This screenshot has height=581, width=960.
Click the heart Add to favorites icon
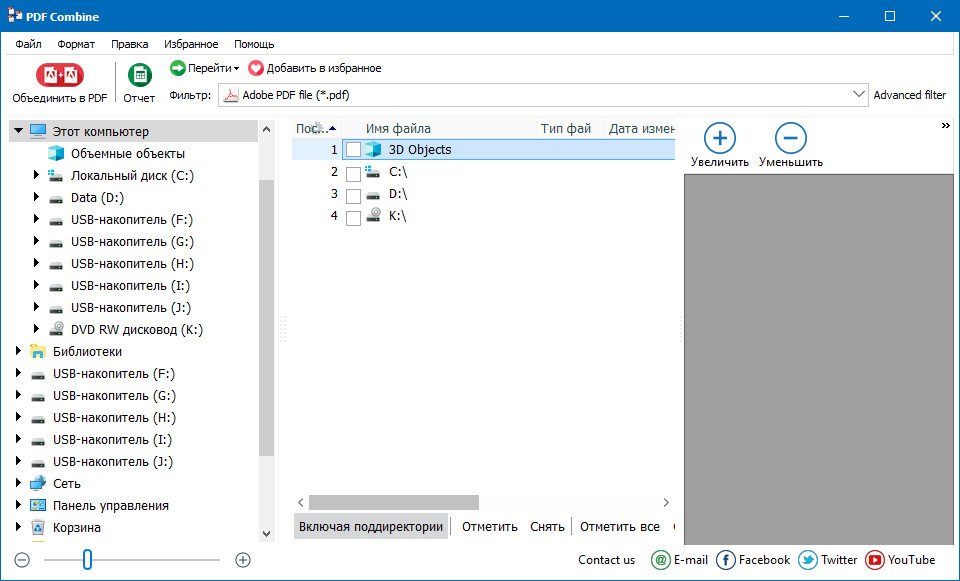[255, 68]
